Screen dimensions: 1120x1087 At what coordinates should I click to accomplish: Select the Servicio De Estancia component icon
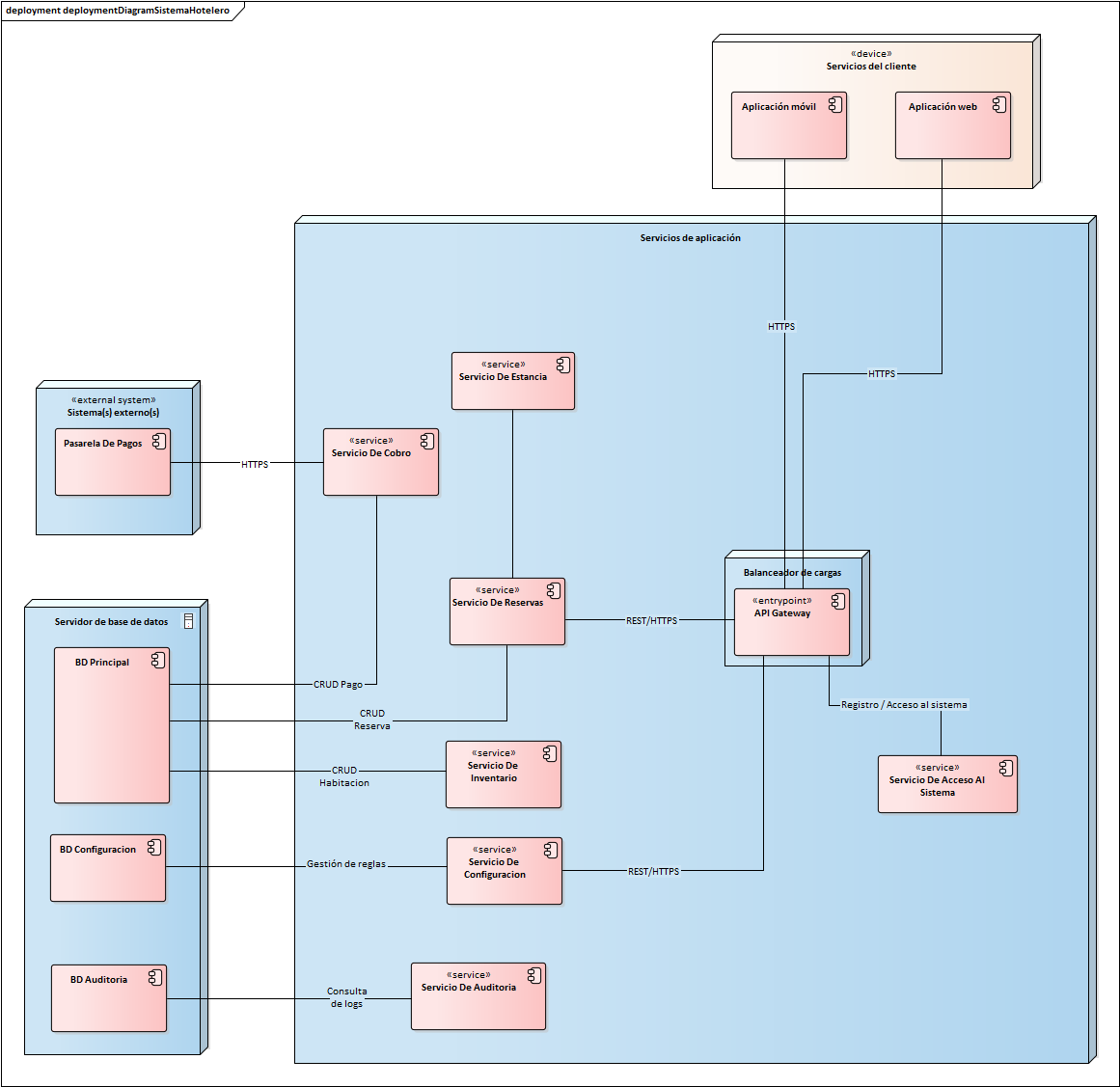[562, 363]
